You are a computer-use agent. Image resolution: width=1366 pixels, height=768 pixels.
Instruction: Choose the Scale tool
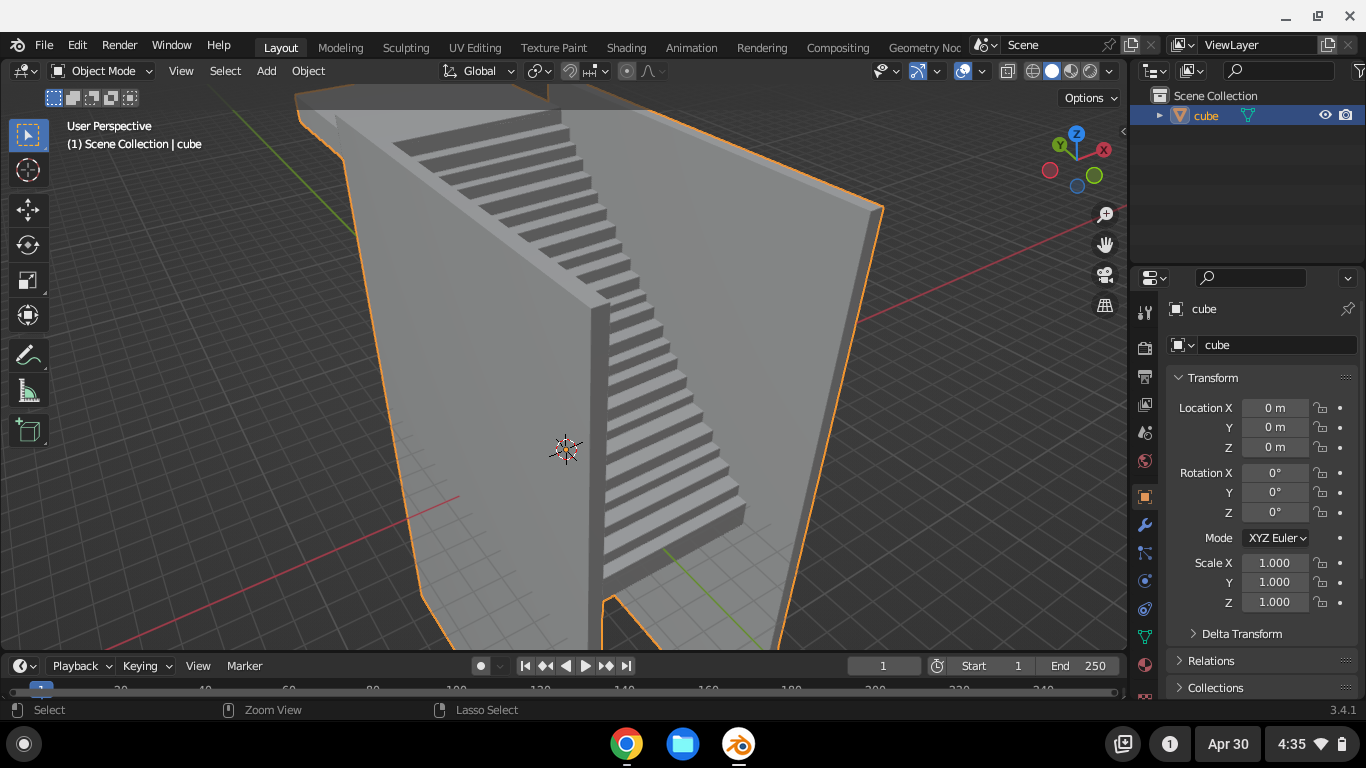(28, 281)
